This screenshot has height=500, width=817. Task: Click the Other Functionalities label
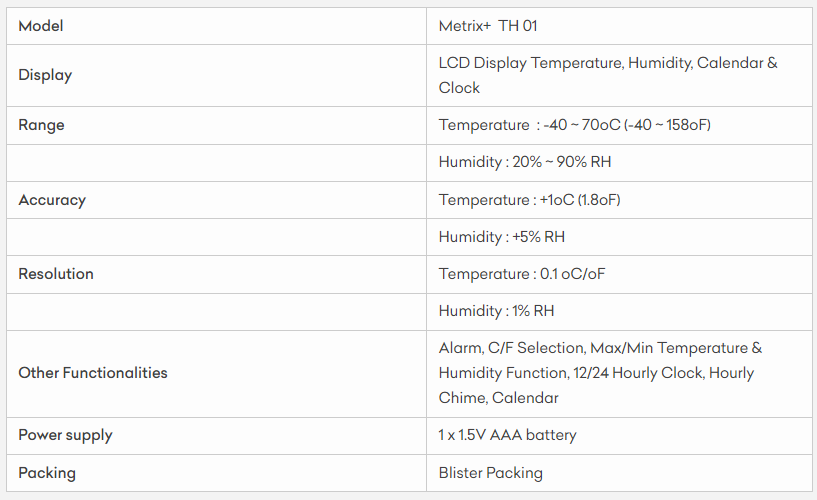[x=93, y=373]
